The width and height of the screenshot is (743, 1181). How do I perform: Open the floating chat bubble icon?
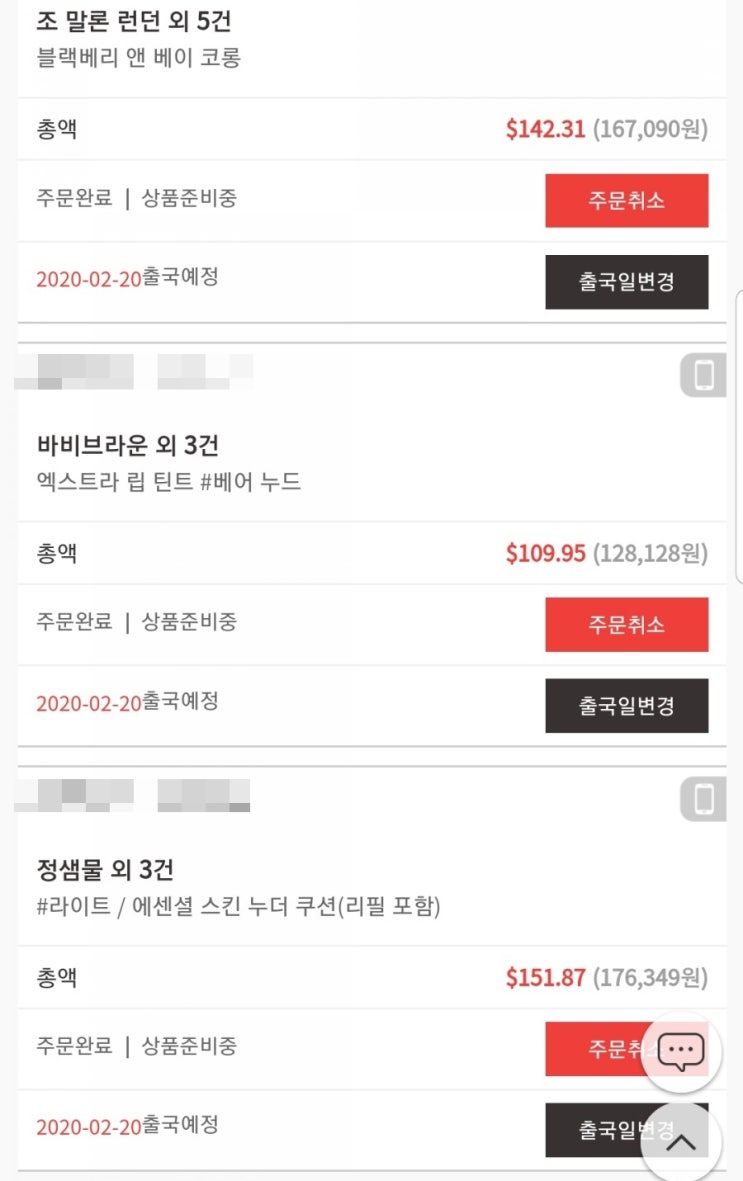point(681,1051)
